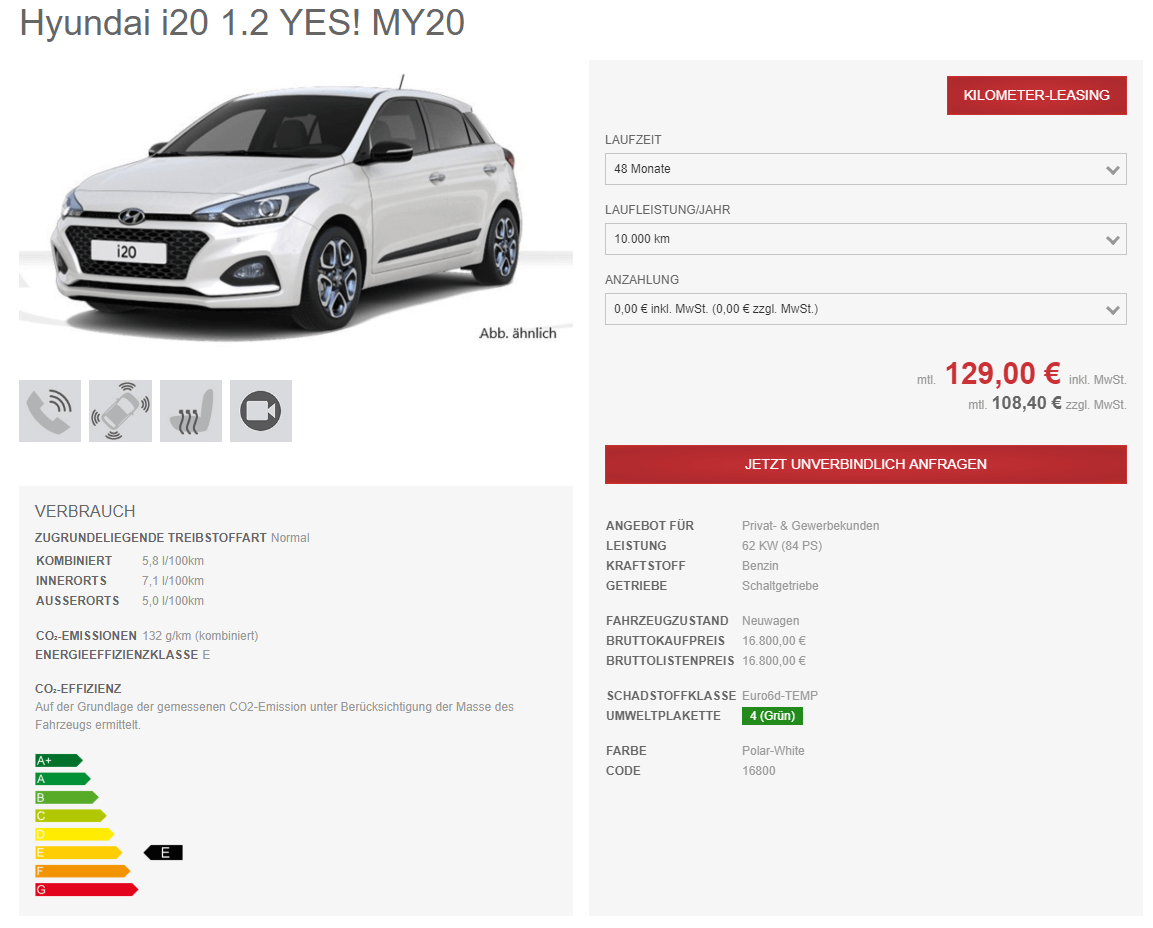Click the red G efficiency class arrow
Image resolution: width=1153 pixels, height=928 pixels.
coord(87,890)
